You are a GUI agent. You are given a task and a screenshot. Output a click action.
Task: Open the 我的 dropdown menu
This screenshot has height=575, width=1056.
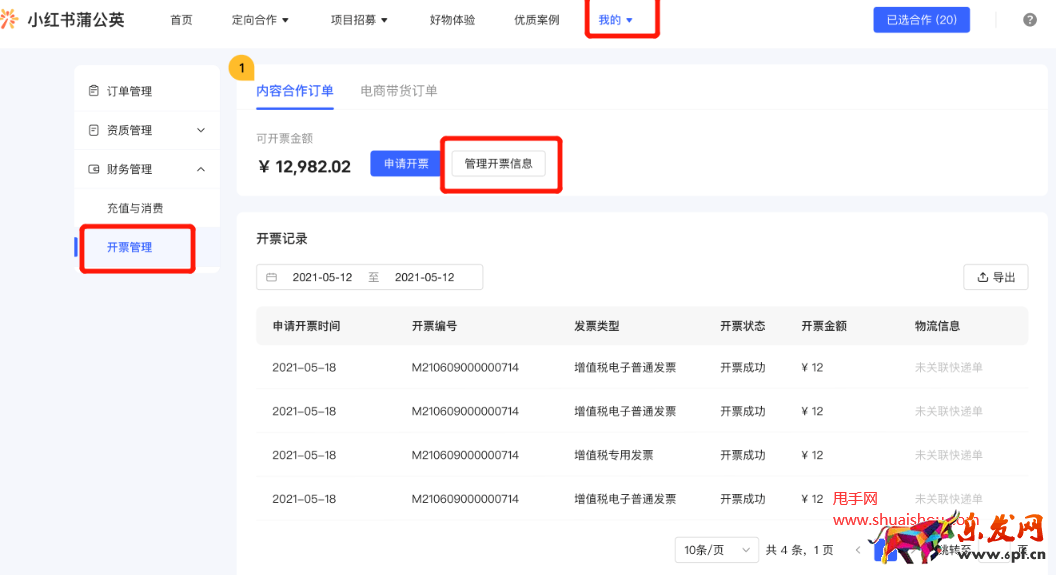point(616,20)
